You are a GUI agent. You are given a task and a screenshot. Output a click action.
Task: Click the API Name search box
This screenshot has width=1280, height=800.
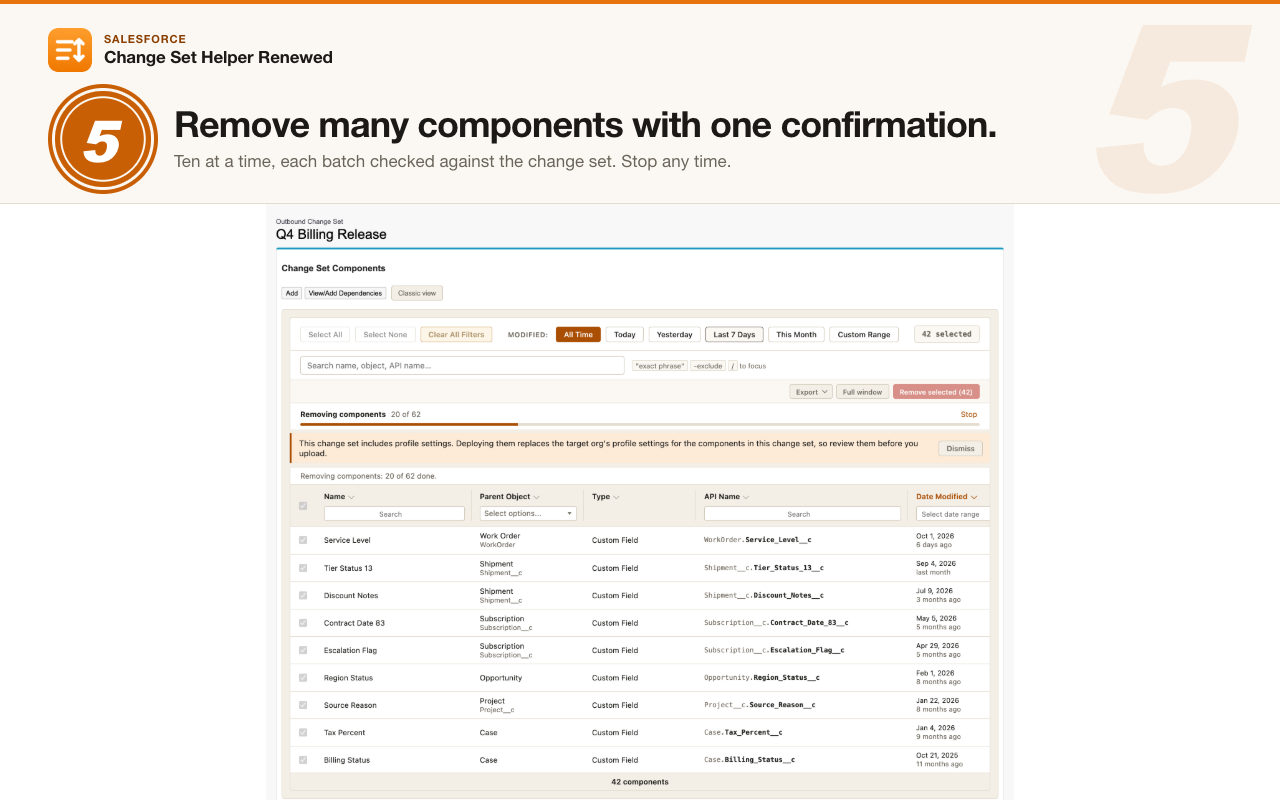802,514
